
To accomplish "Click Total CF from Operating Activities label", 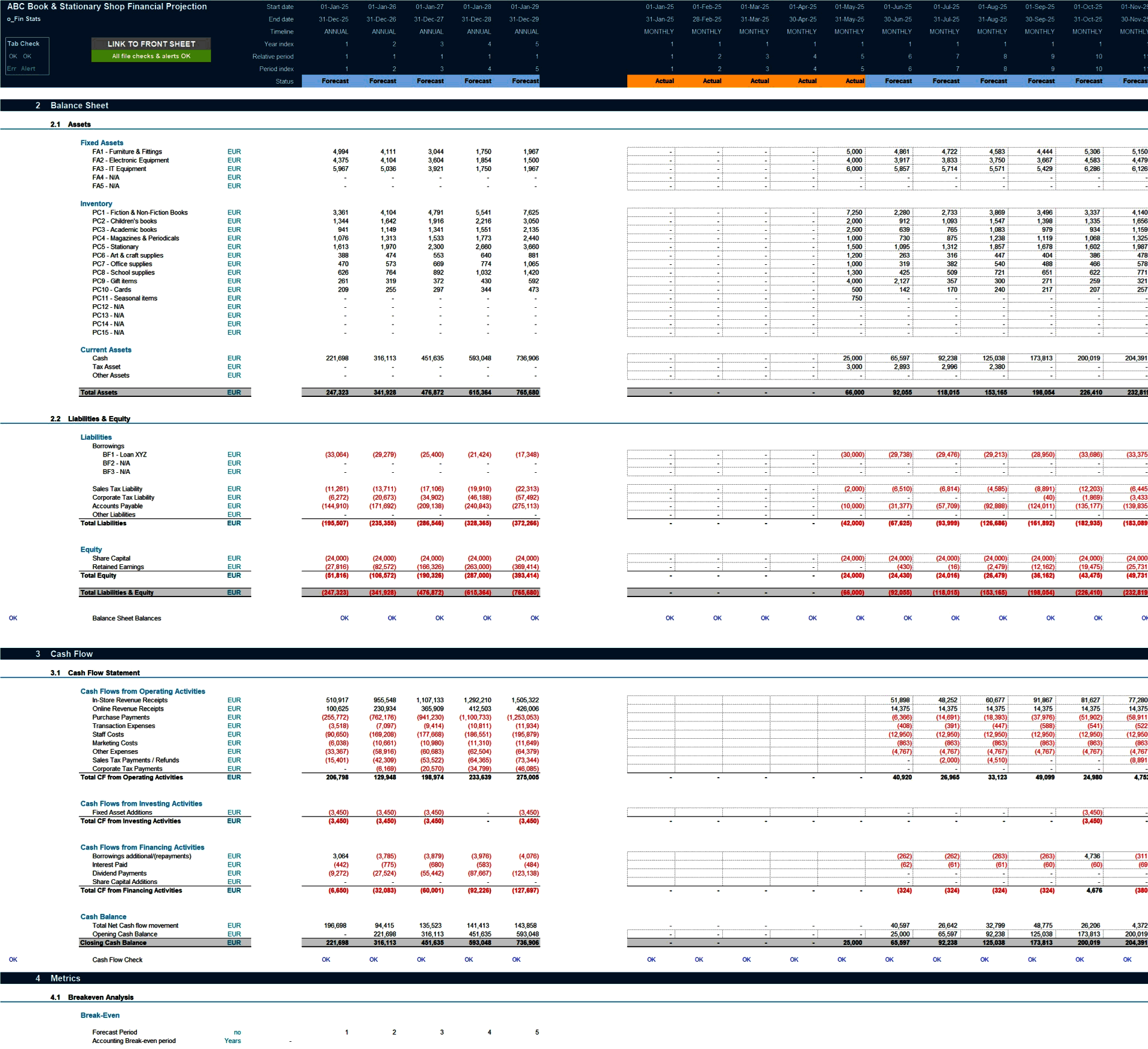I will pyautogui.click(x=132, y=778).
